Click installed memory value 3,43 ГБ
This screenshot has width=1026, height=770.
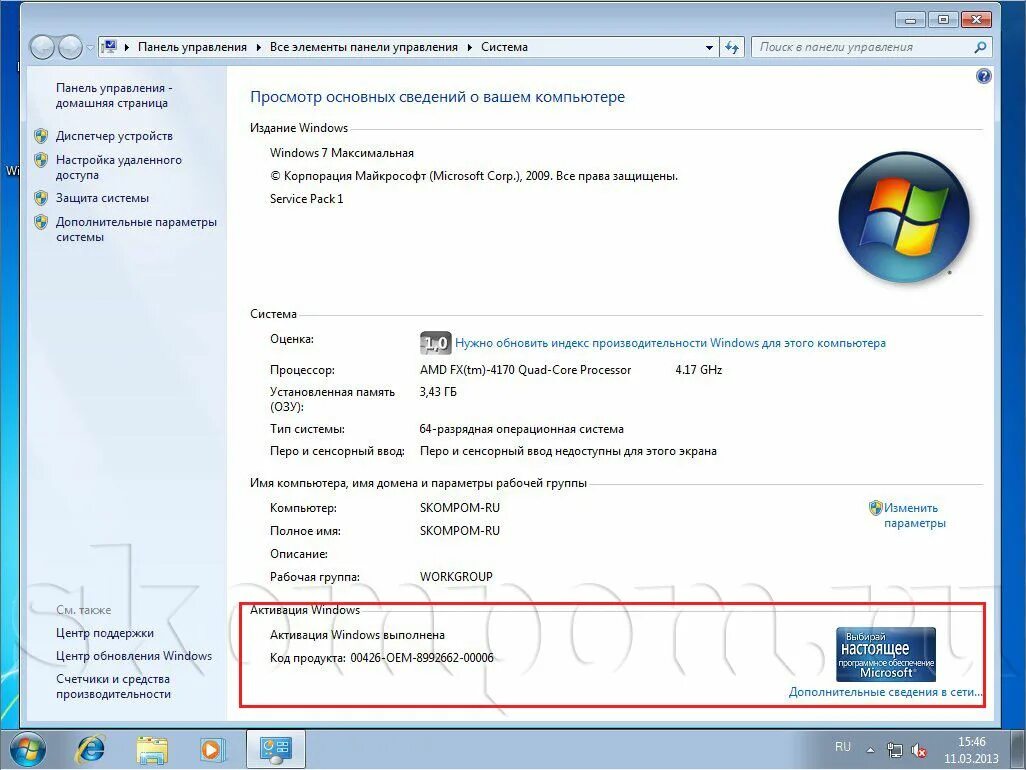438,393
